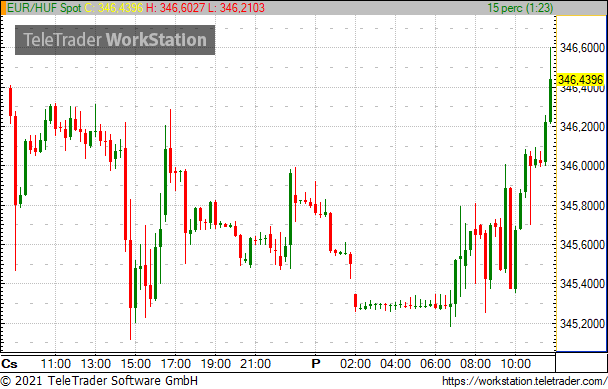Image resolution: width=608 pixels, height=389 pixels.
Task: Click the 346,6000 price axis label
Action: pyautogui.click(x=582, y=48)
